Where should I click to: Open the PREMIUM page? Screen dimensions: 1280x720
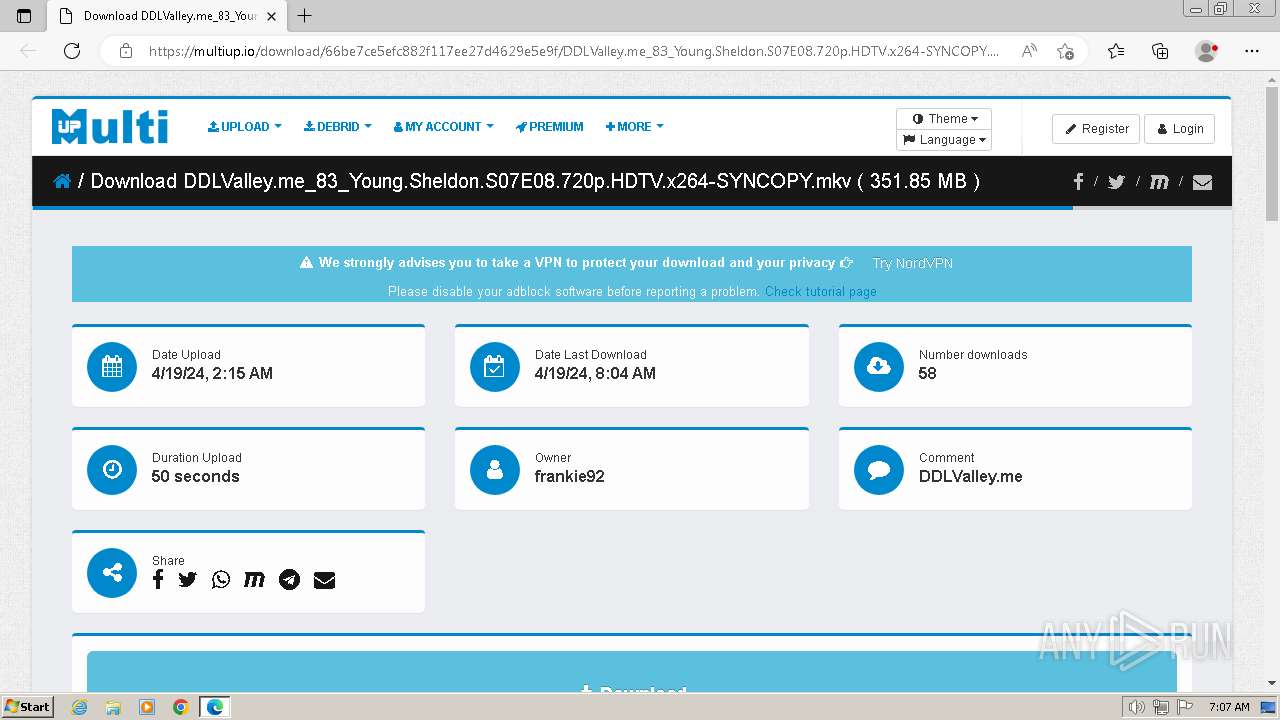pos(549,127)
